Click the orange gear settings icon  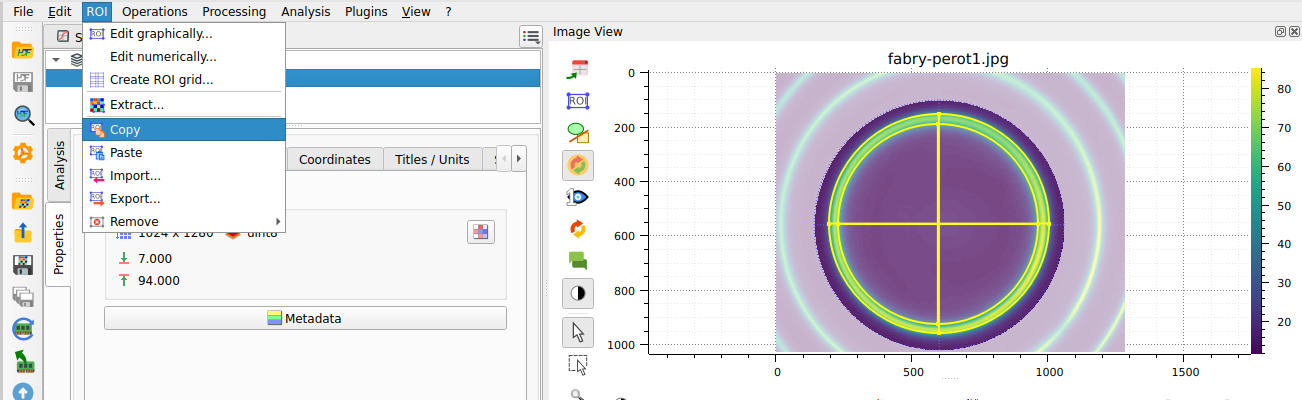(23, 153)
